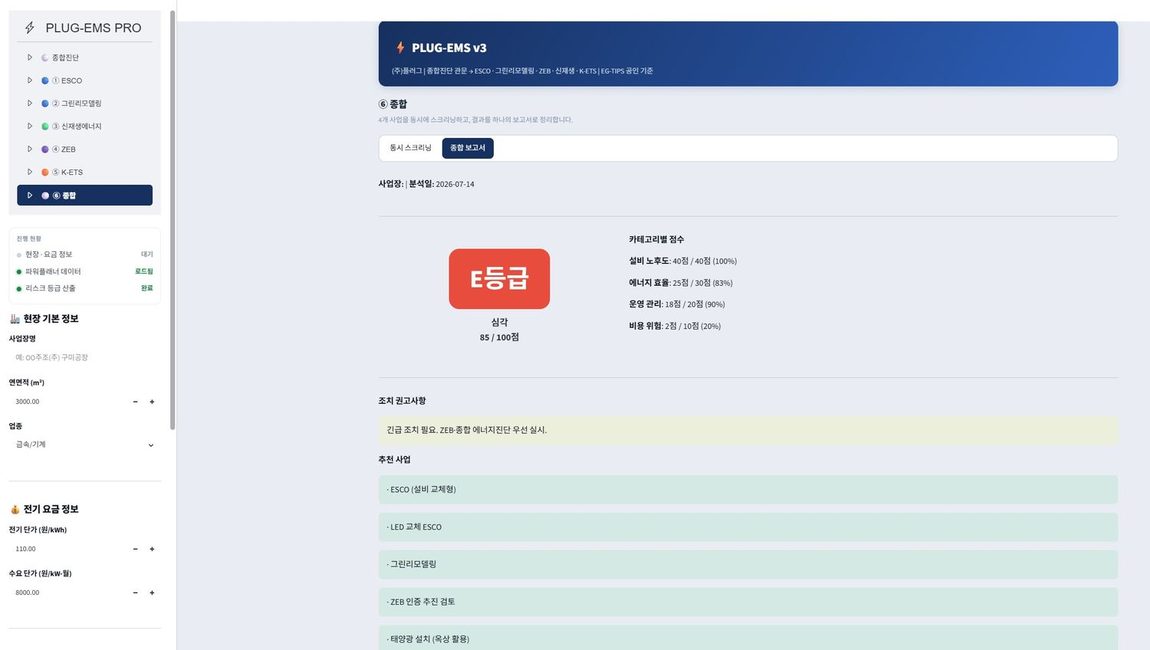Decrease 연면적 with minus icon
Viewport: 1150px width, 650px height.
click(x=135, y=402)
